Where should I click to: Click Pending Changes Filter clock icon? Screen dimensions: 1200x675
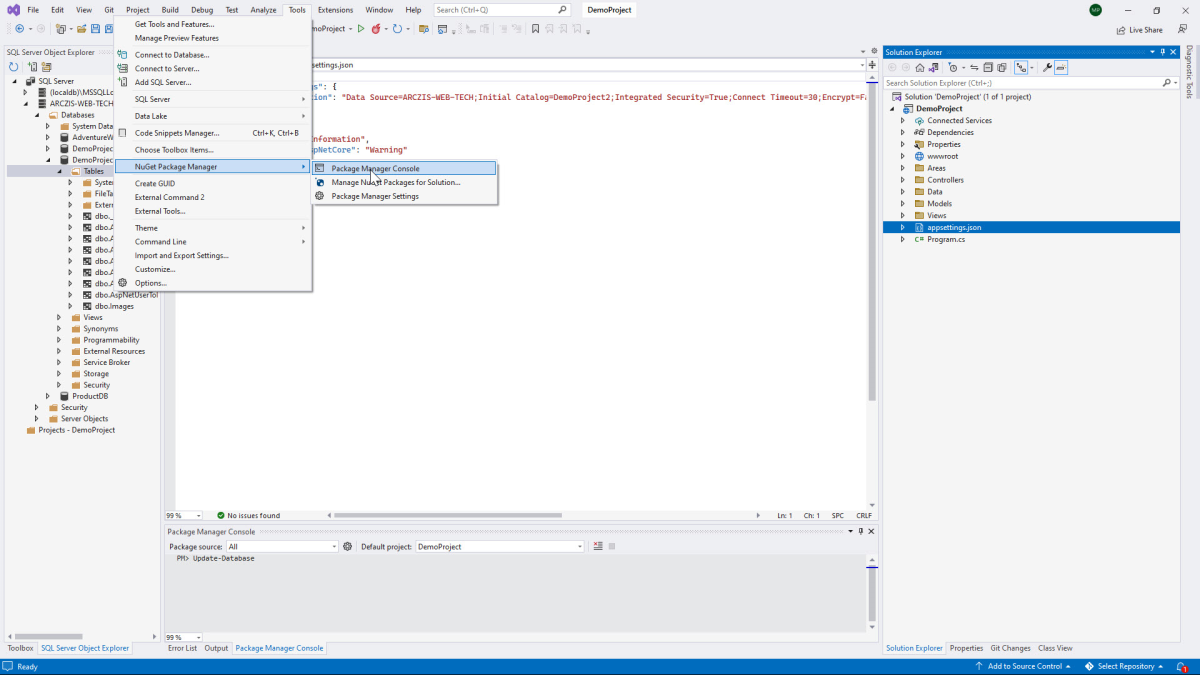pos(953,68)
